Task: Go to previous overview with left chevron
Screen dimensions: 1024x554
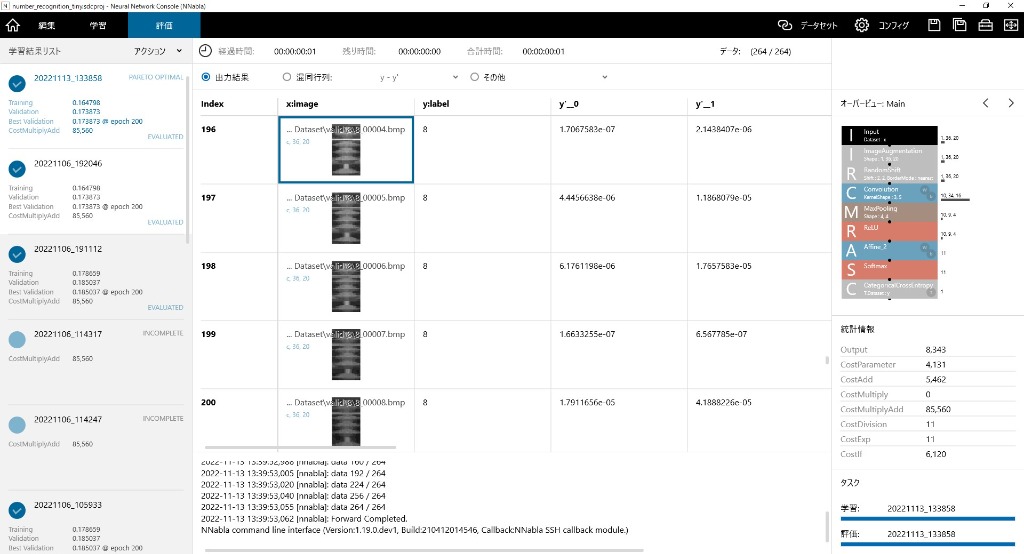Action: click(986, 103)
